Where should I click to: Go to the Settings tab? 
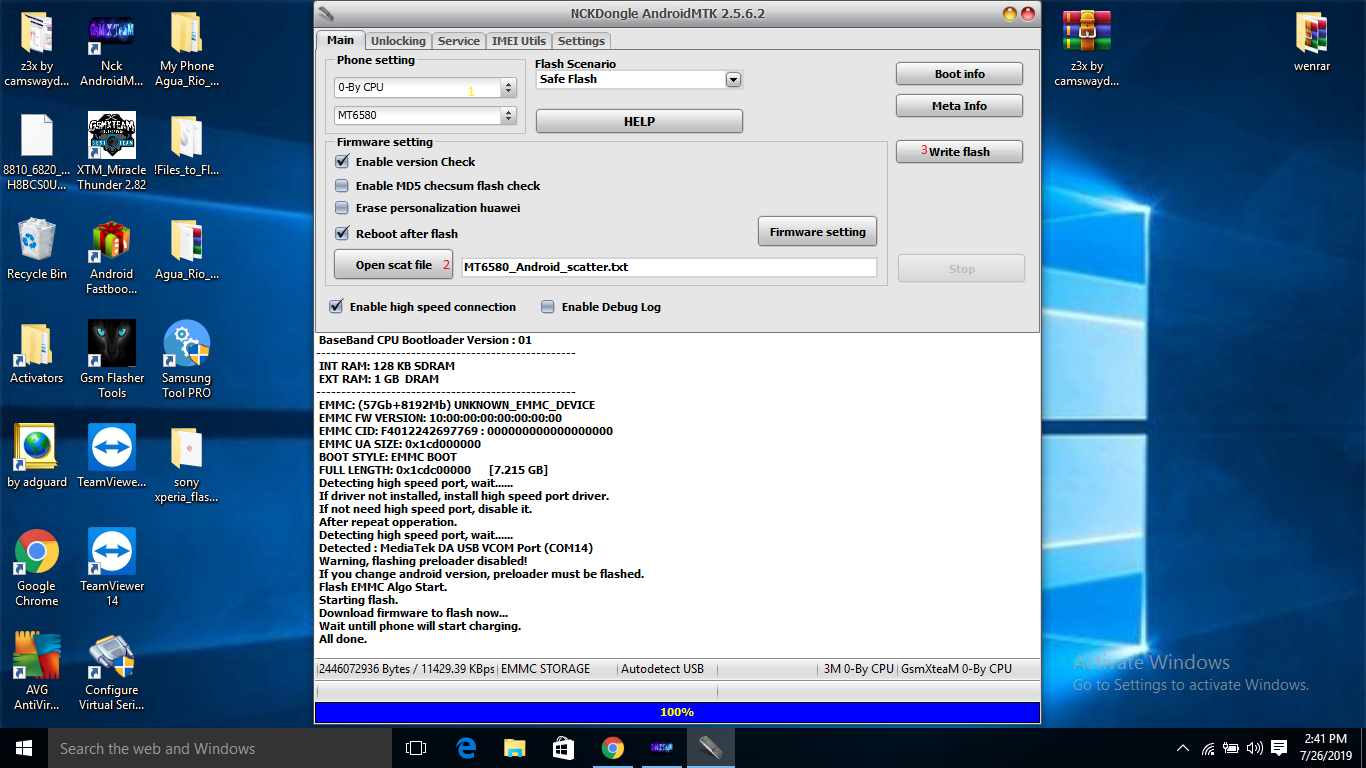point(581,41)
